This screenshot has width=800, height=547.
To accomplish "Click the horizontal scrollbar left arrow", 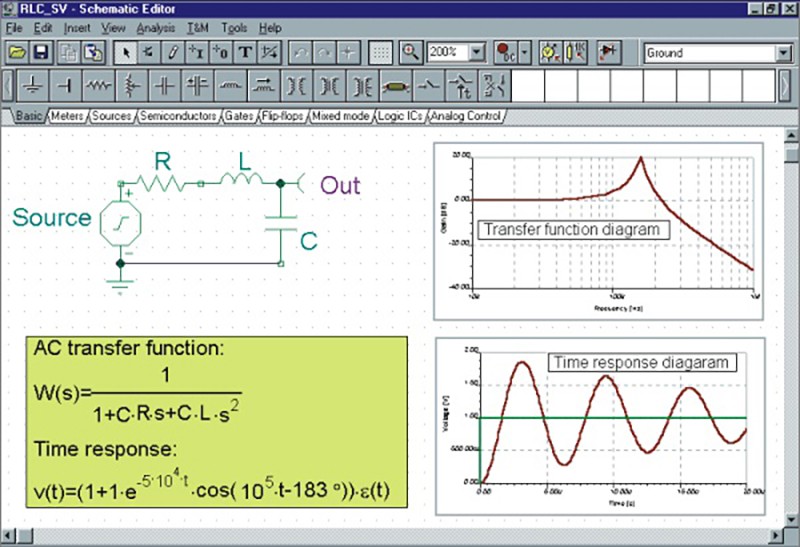I will coord(8,536).
